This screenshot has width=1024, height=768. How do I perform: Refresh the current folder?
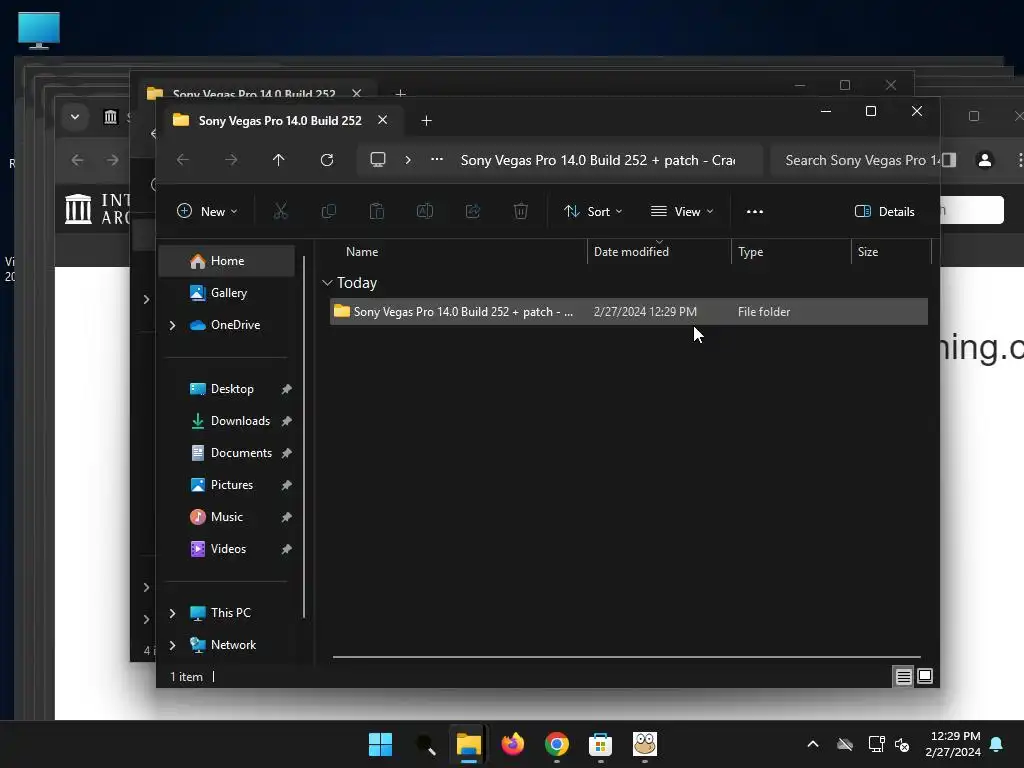tap(327, 160)
